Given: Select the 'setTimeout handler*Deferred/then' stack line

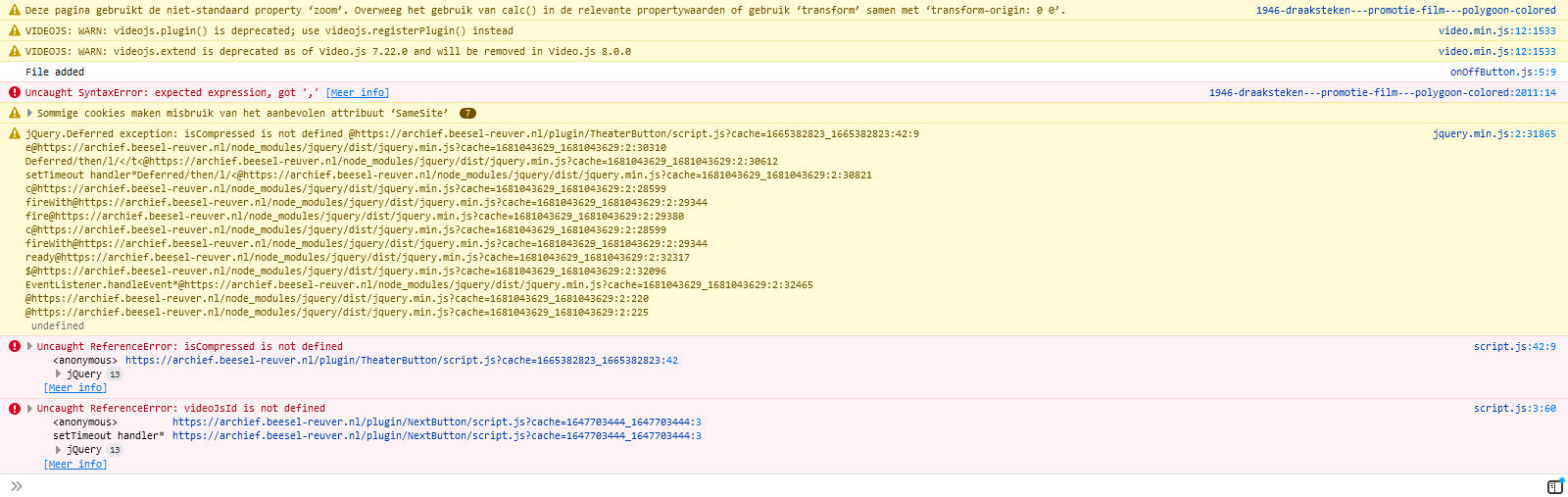Looking at the screenshot, I should (449, 175).
